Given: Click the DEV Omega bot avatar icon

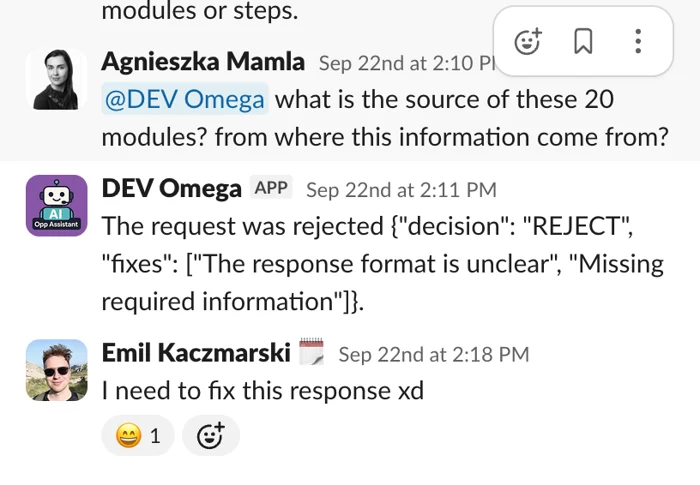Looking at the screenshot, I should click(x=54, y=205).
